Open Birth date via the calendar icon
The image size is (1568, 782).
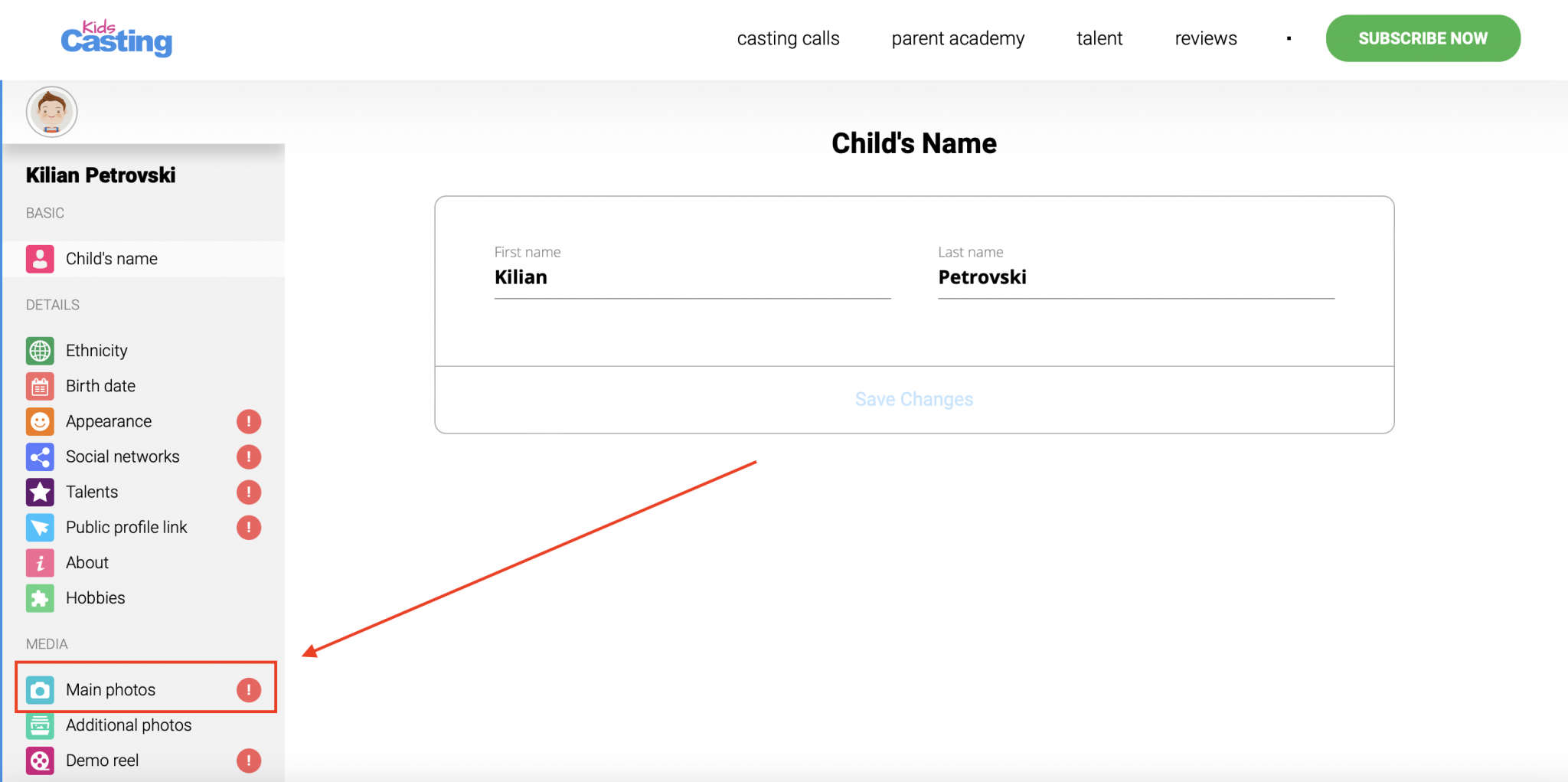40,385
